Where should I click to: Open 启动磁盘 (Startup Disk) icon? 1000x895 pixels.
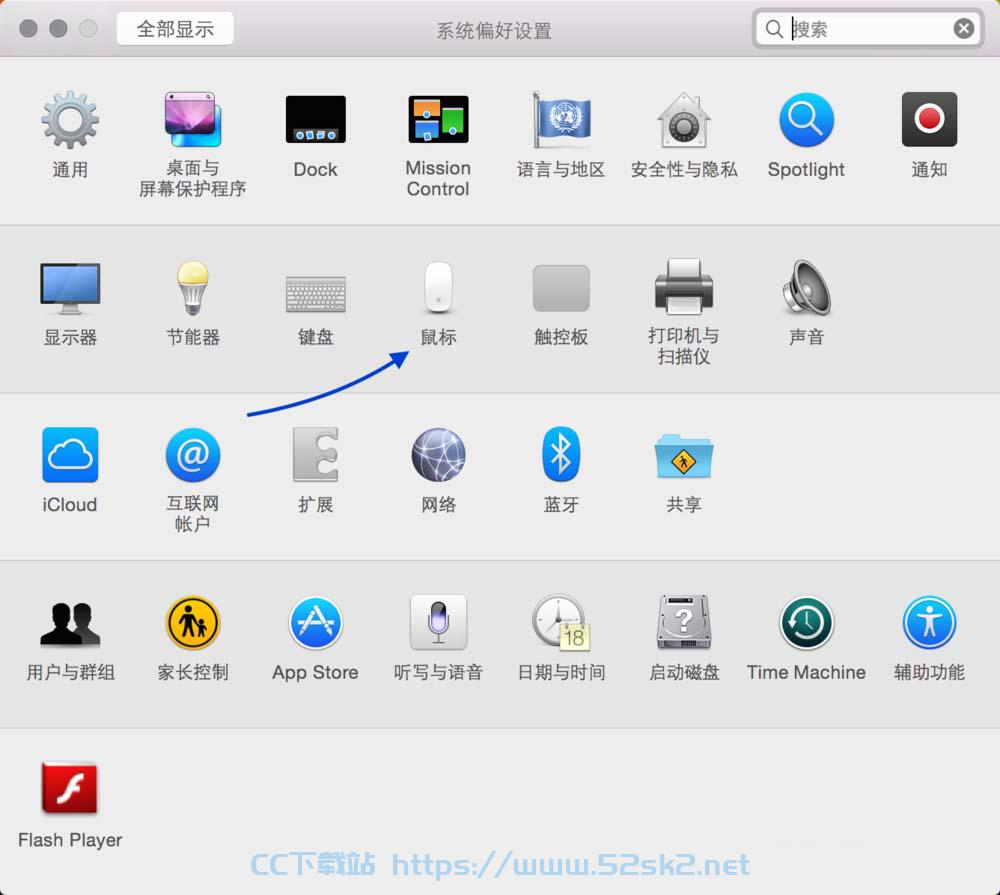coord(684,622)
